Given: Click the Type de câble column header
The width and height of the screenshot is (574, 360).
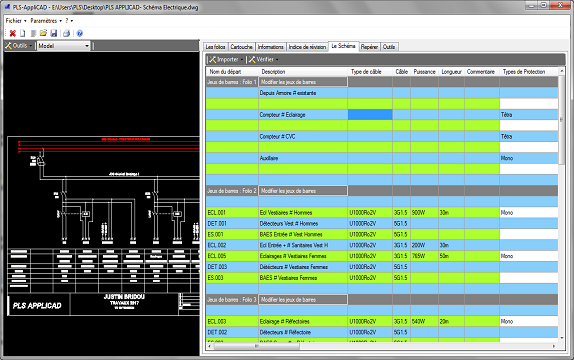Looking at the screenshot, I should [x=370, y=72].
